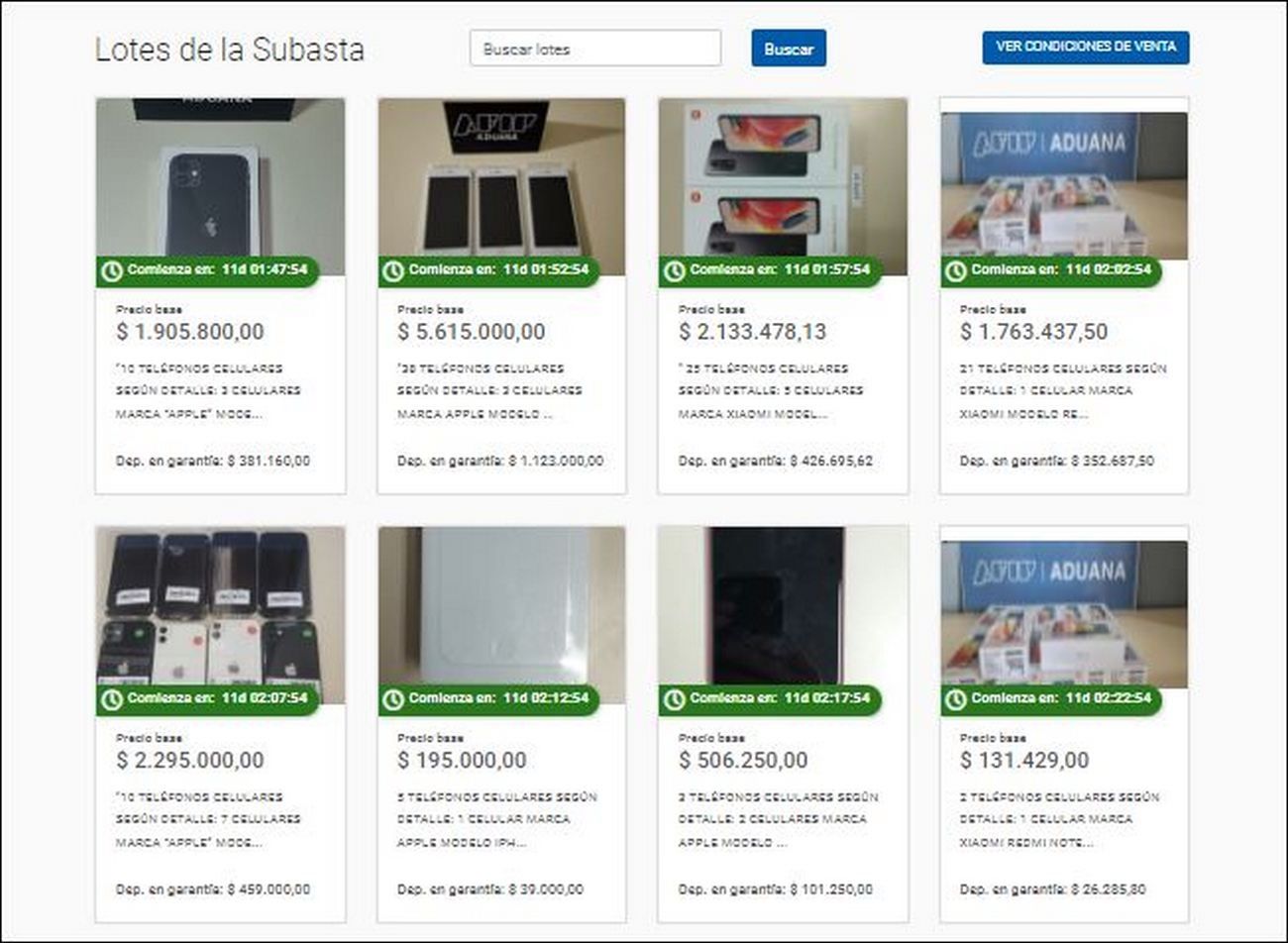Click the clock icon on the $1.763.437,50 lot

[x=955, y=270]
